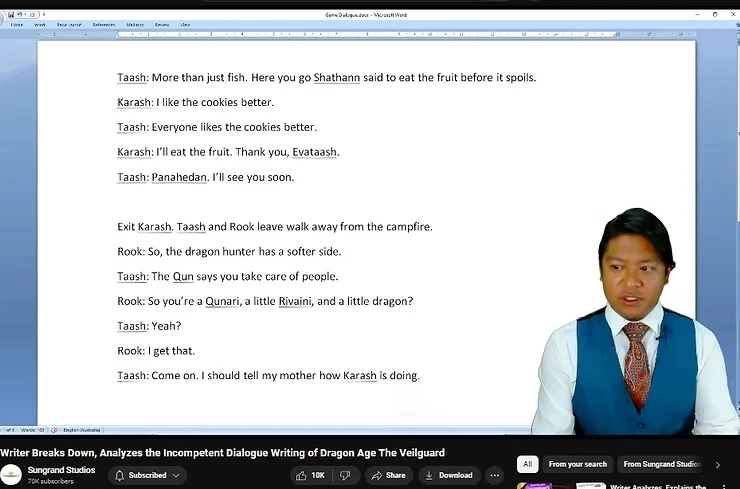The width and height of the screenshot is (740, 489).
Task: Click the Redo icon in Word's quick access toolbar
Action: click(x=32, y=15)
